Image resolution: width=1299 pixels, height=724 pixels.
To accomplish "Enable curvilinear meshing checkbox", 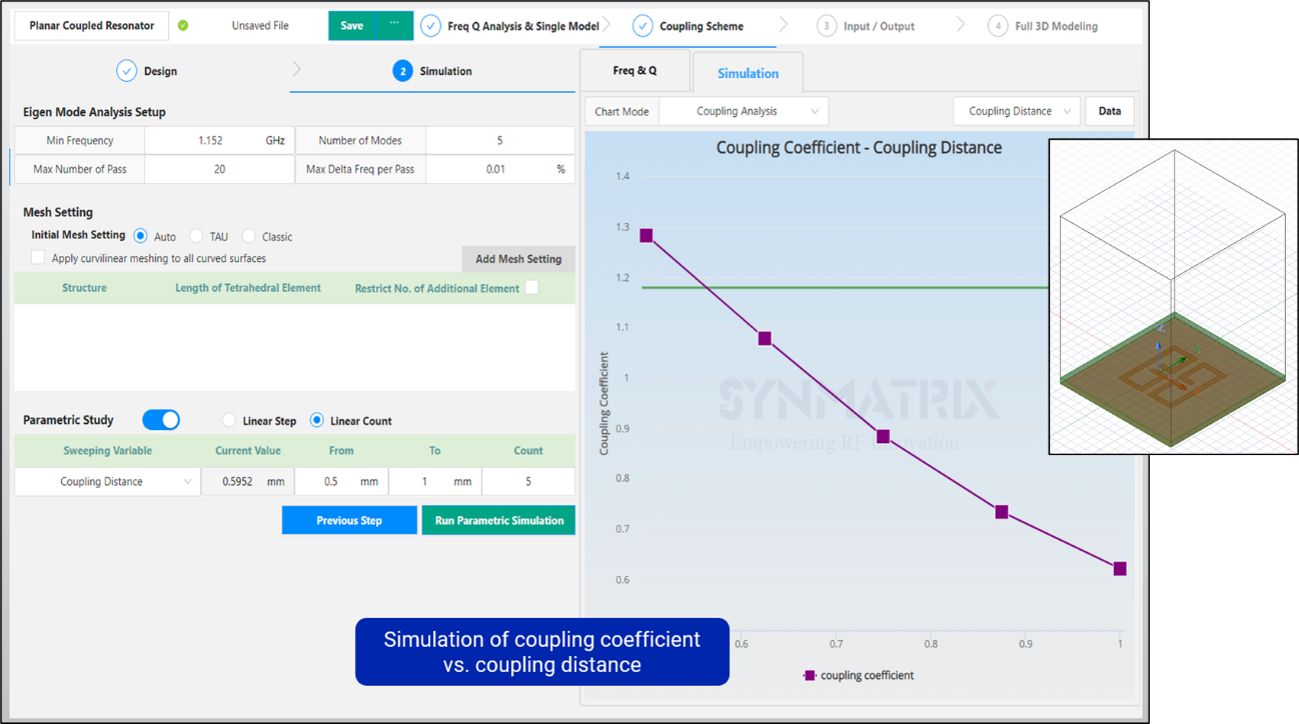I will [x=38, y=258].
